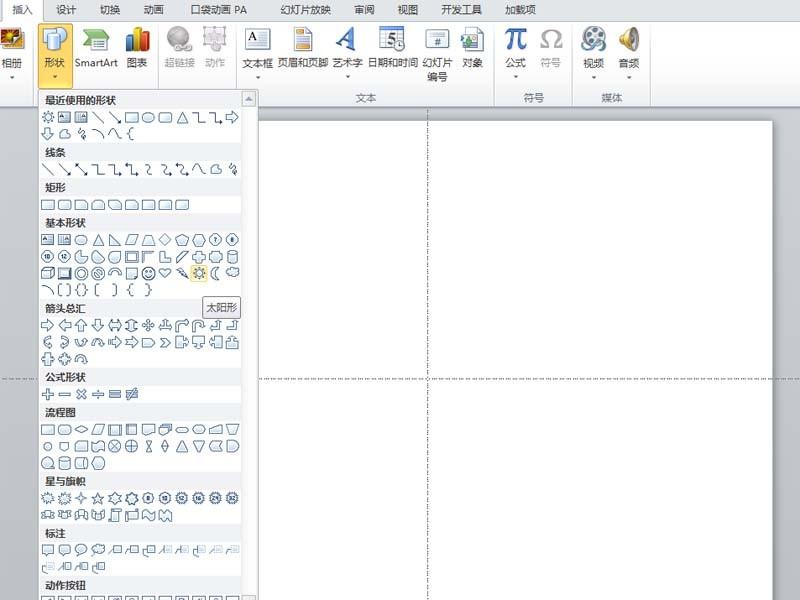Select the Cube shape
The width and height of the screenshot is (800, 600).
47,273
